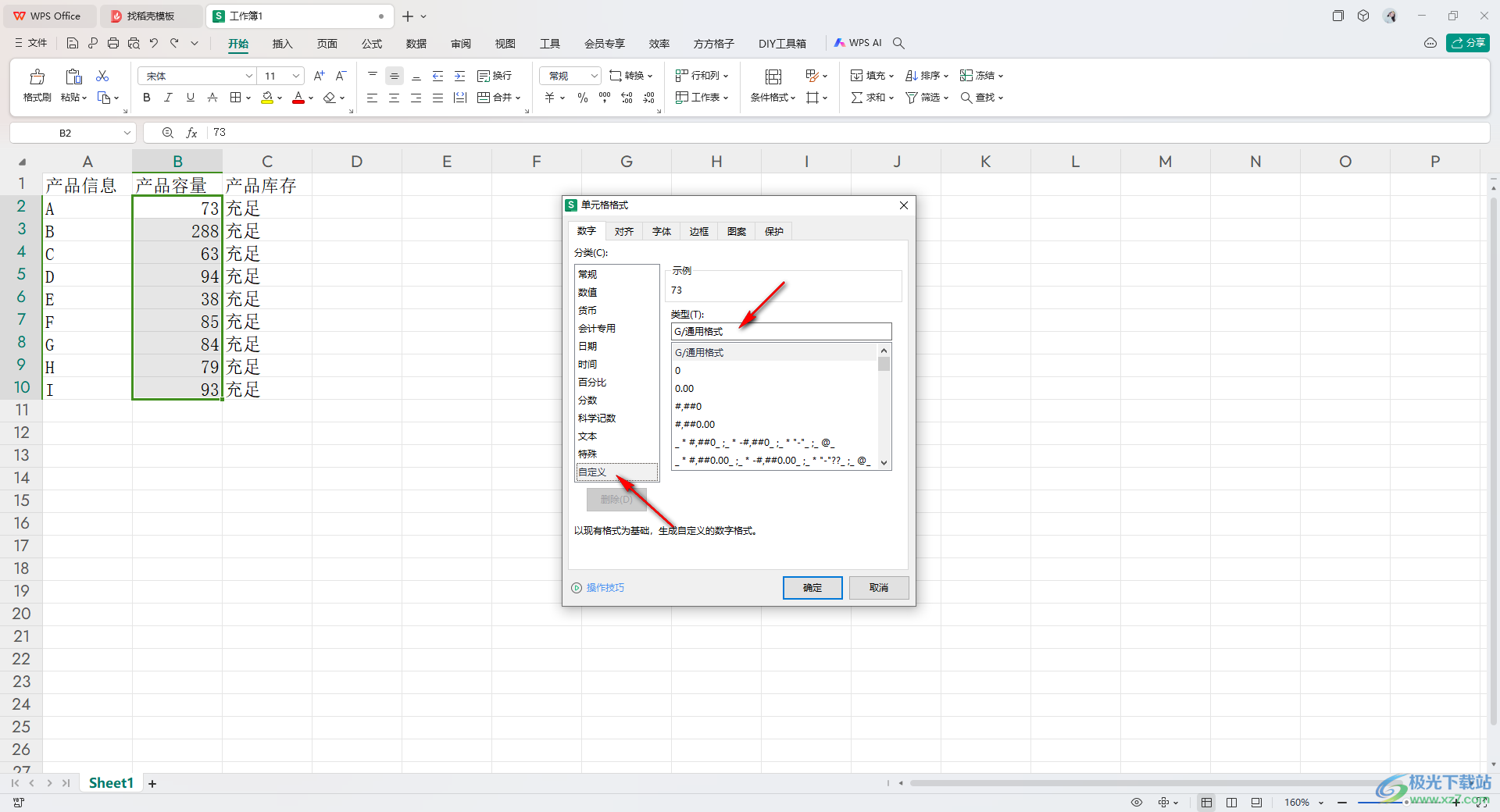Switch to the 边框 tab in dialog

pos(699,231)
